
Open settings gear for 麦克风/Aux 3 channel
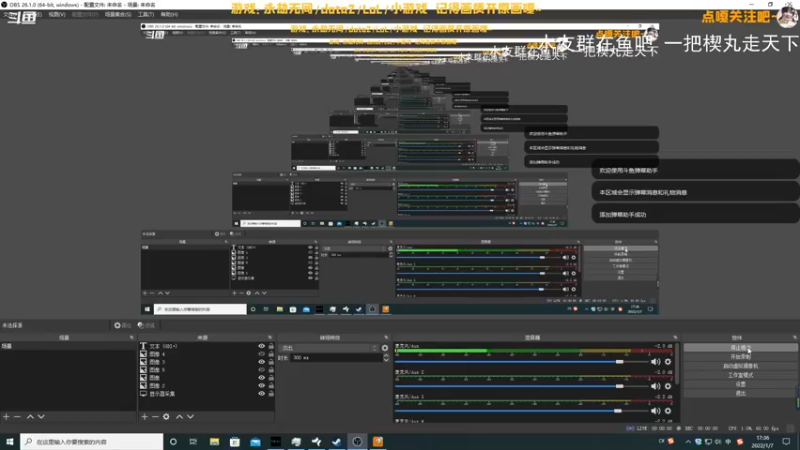(668, 411)
